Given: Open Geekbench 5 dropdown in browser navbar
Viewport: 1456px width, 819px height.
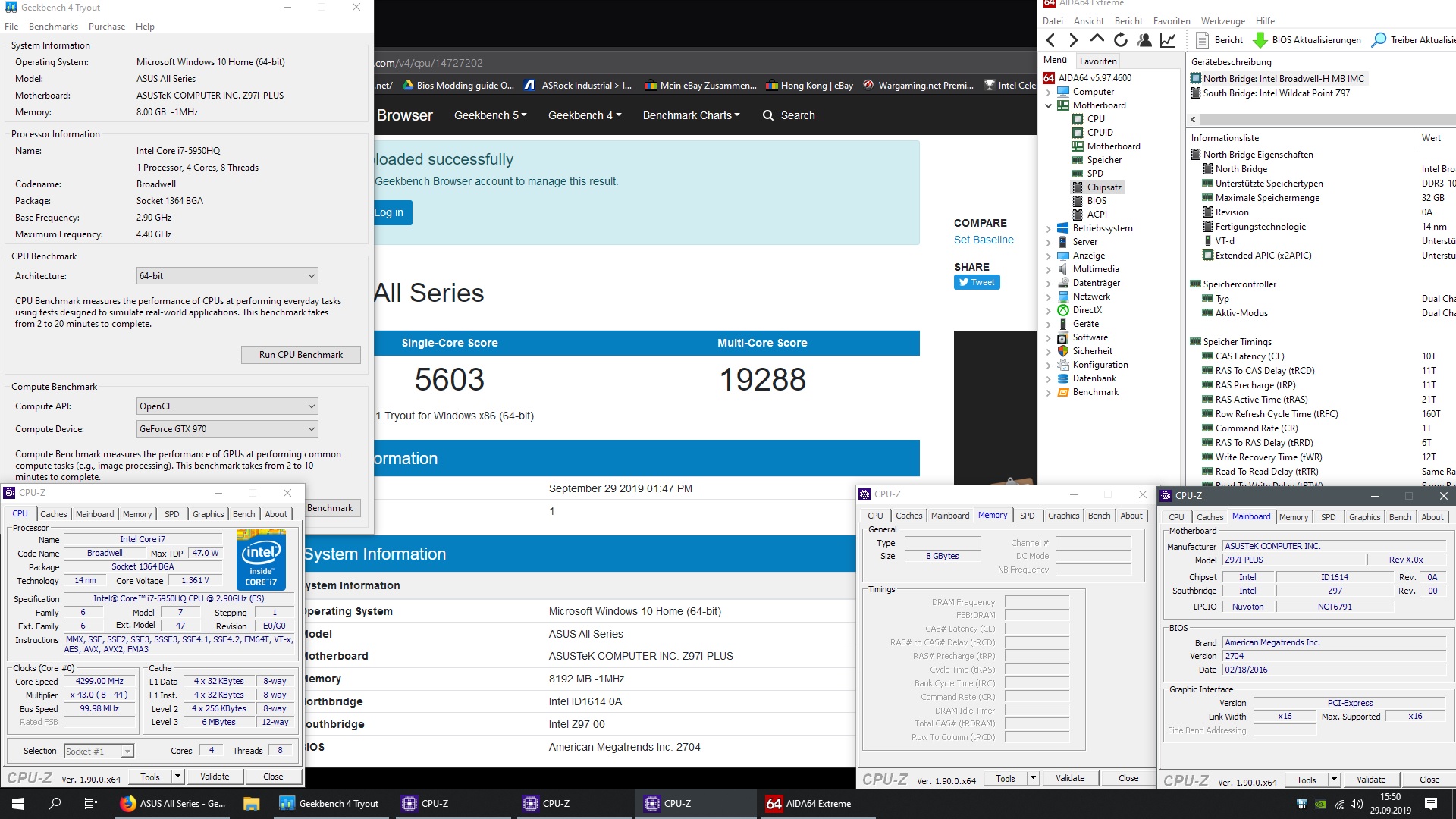Looking at the screenshot, I should pos(490,115).
